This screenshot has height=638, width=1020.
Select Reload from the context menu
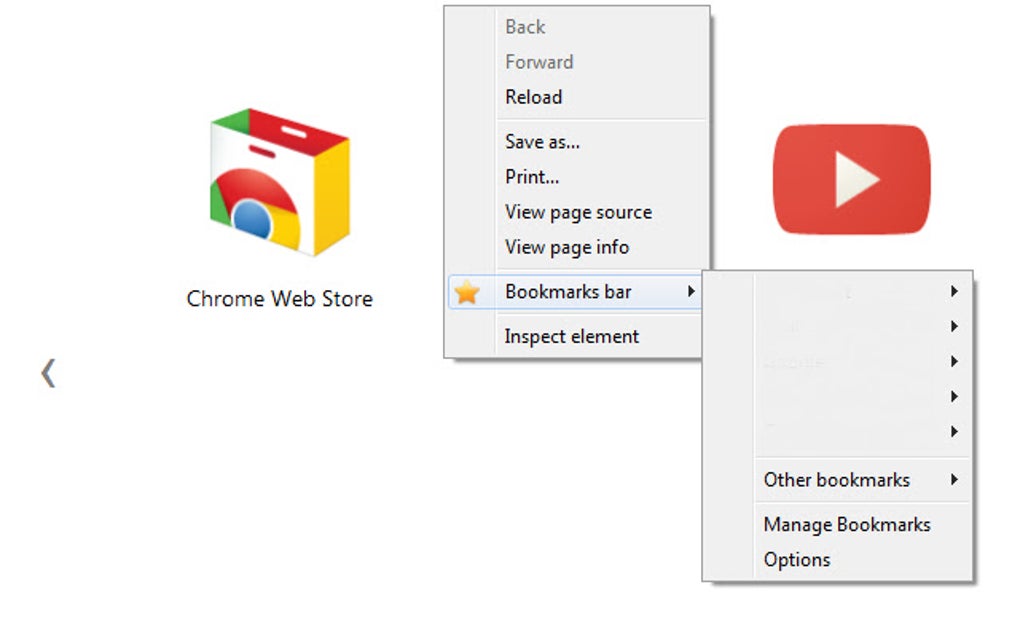533,96
